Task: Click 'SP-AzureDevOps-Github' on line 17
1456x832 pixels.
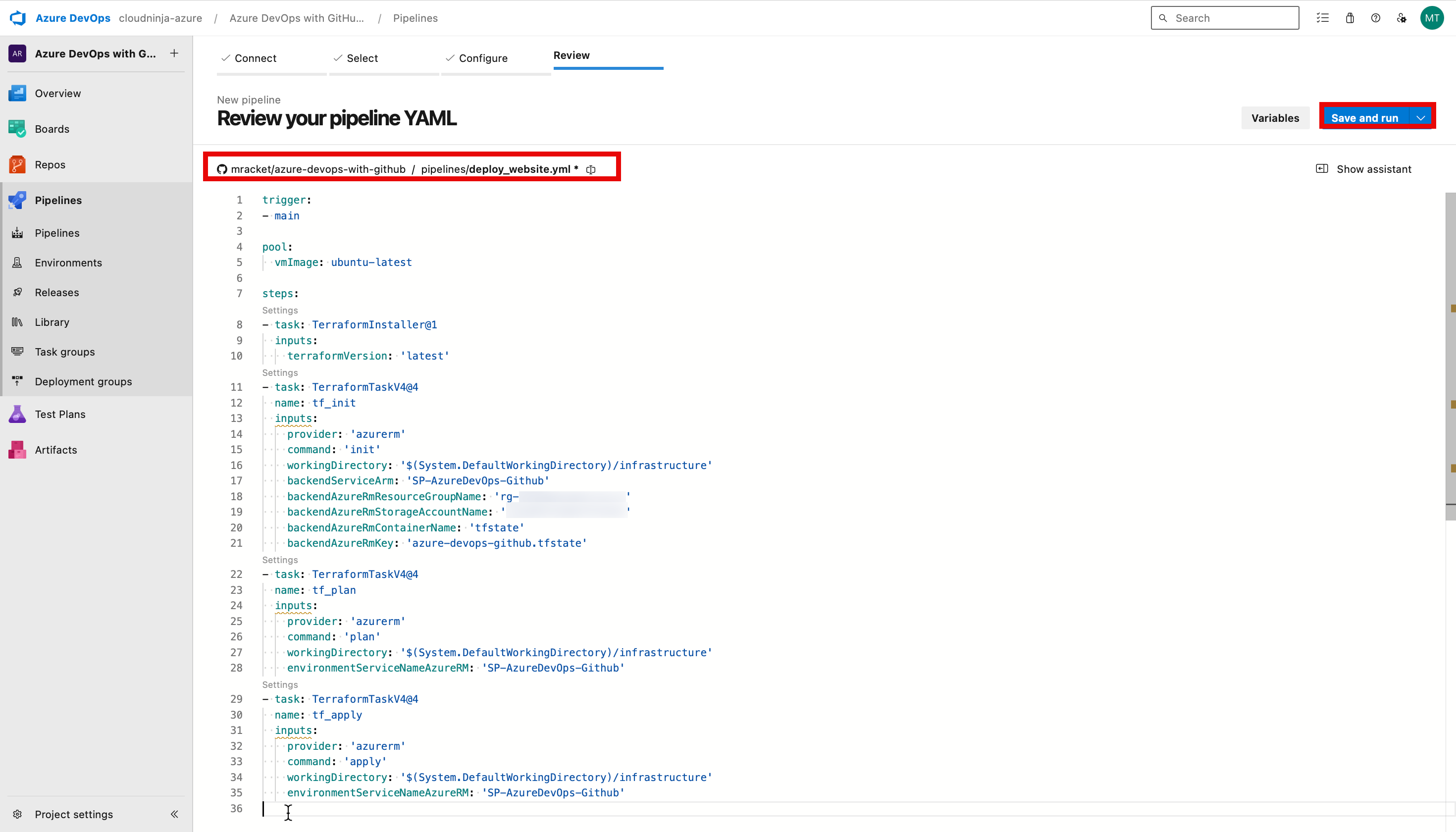Action: click(x=478, y=480)
